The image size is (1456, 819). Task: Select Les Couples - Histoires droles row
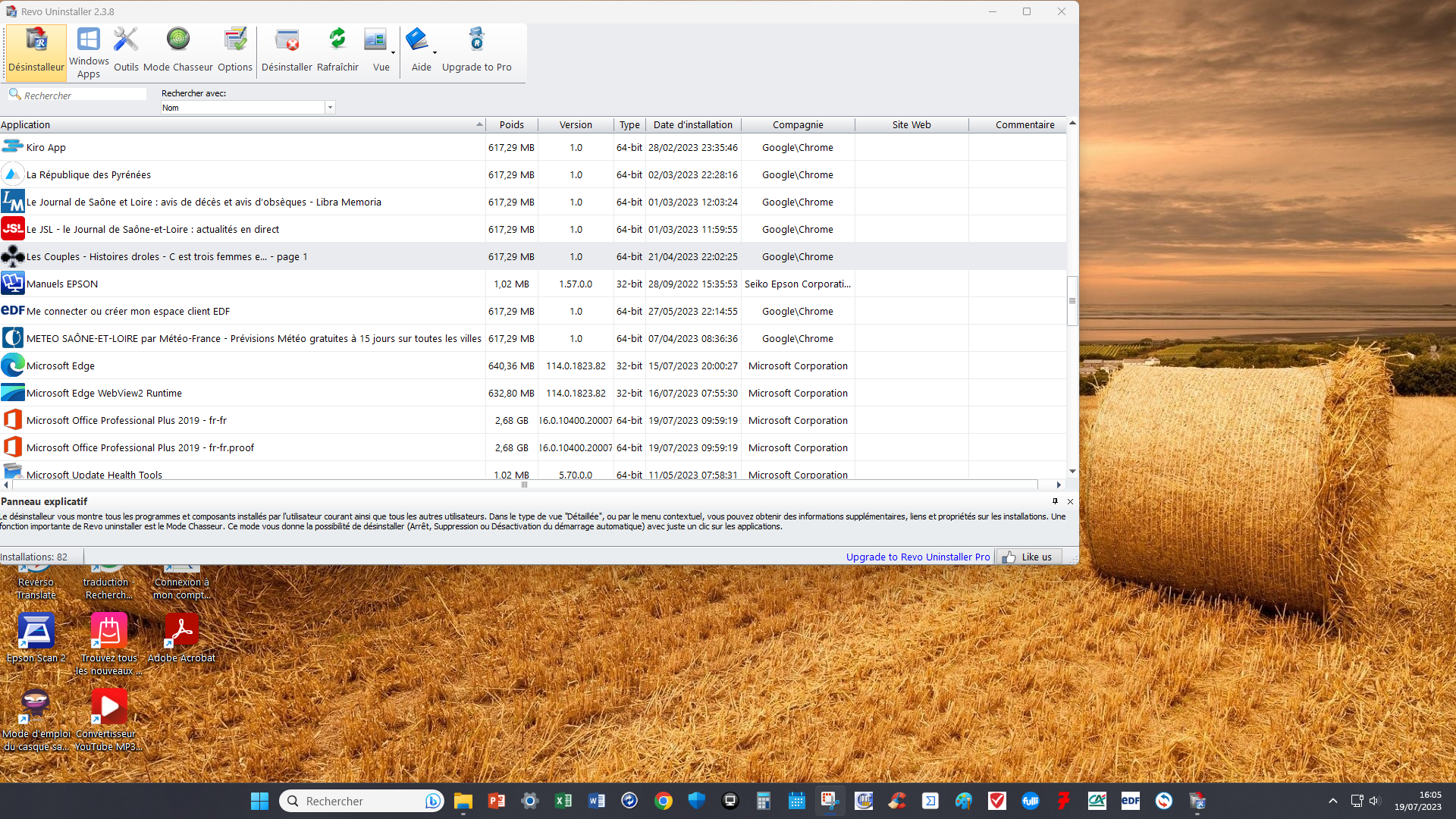533,256
